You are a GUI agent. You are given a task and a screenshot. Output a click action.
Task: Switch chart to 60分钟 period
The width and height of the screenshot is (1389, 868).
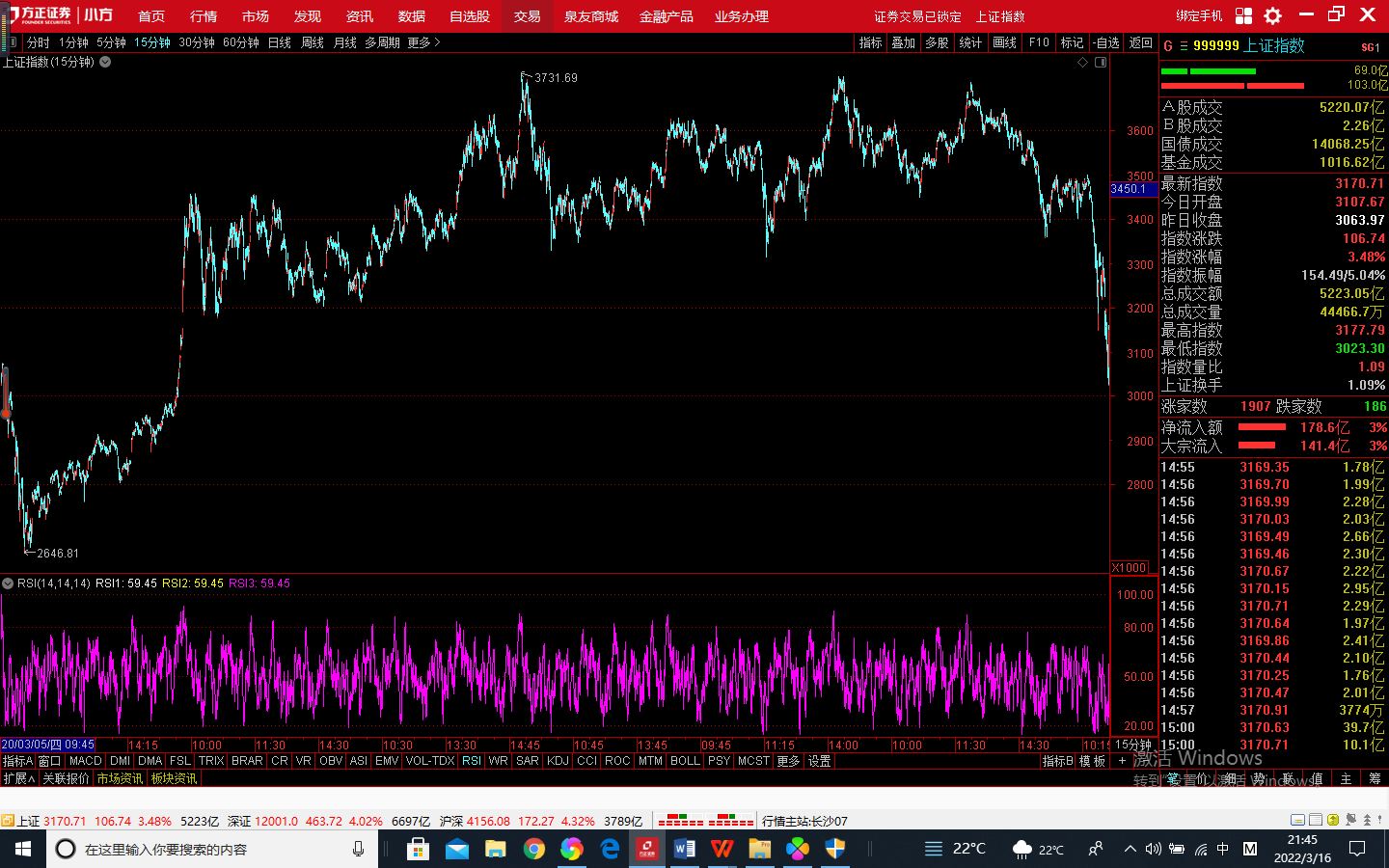tap(240, 42)
